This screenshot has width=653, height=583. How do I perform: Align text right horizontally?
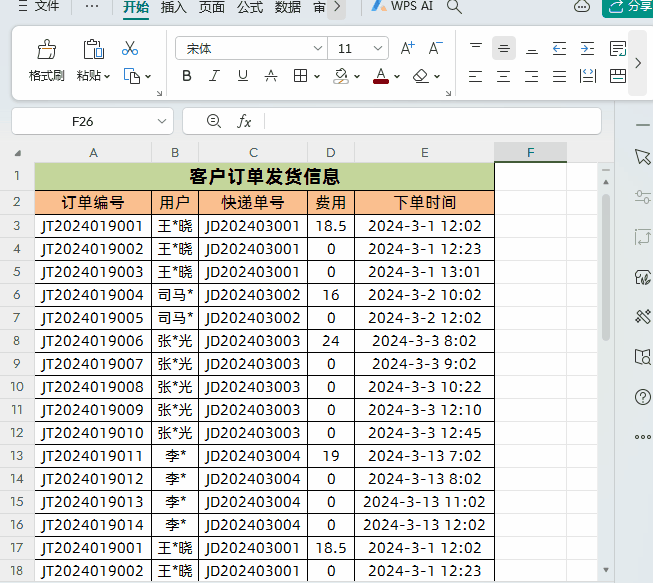pos(531,76)
